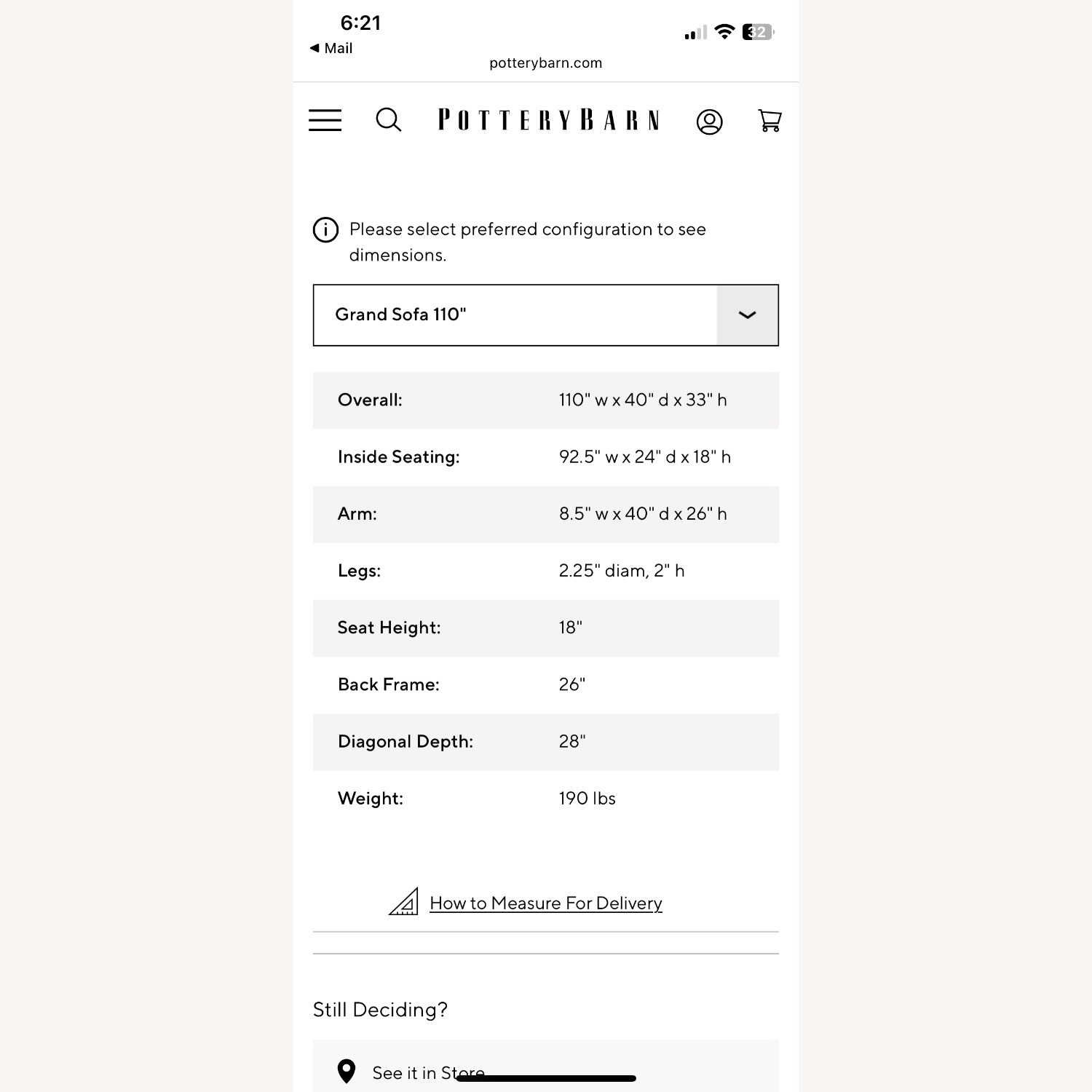Return to the Mail app
Image resolution: width=1092 pixels, height=1092 pixels.
(332, 48)
